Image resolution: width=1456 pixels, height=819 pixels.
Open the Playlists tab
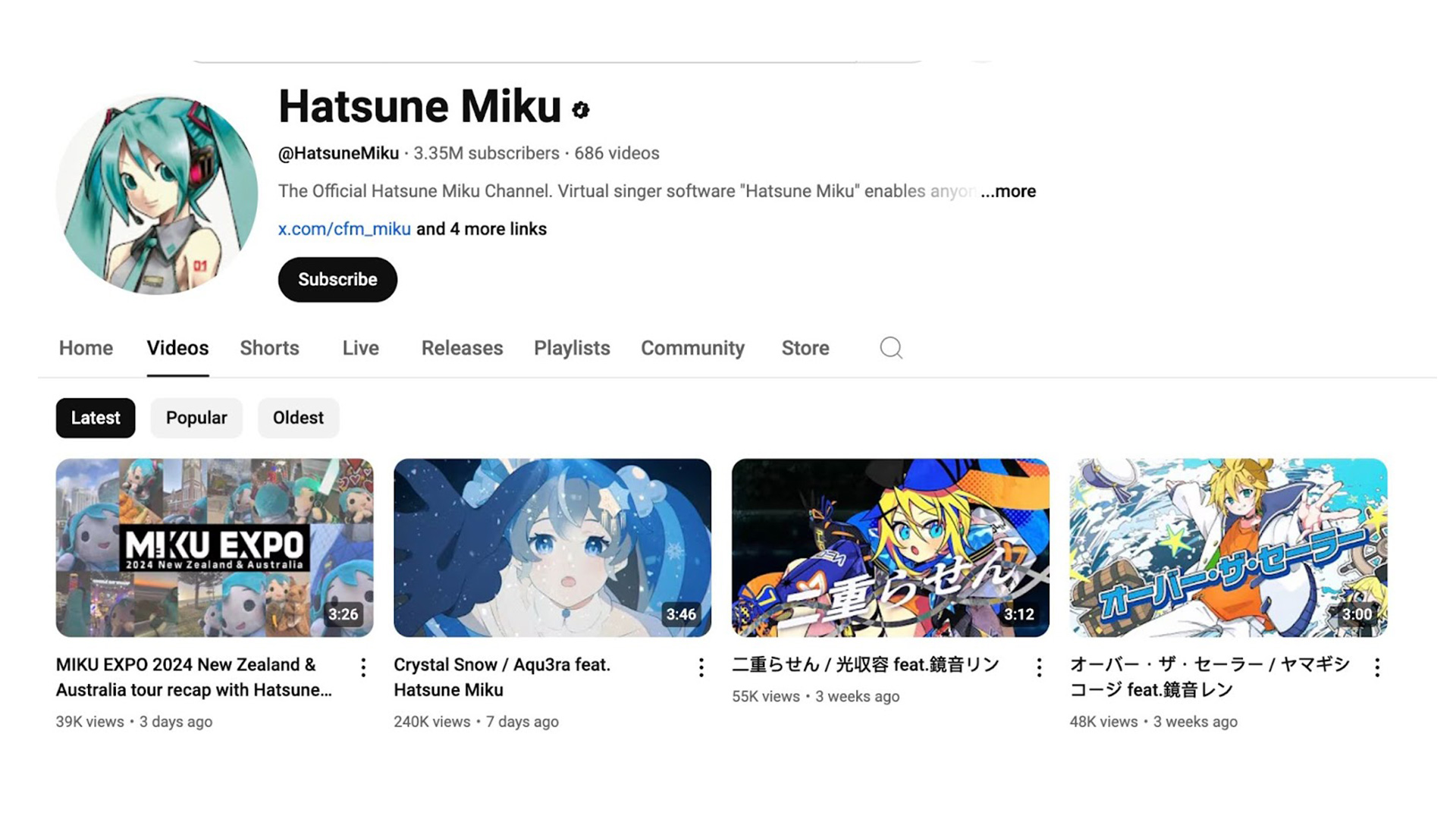[572, 348]
